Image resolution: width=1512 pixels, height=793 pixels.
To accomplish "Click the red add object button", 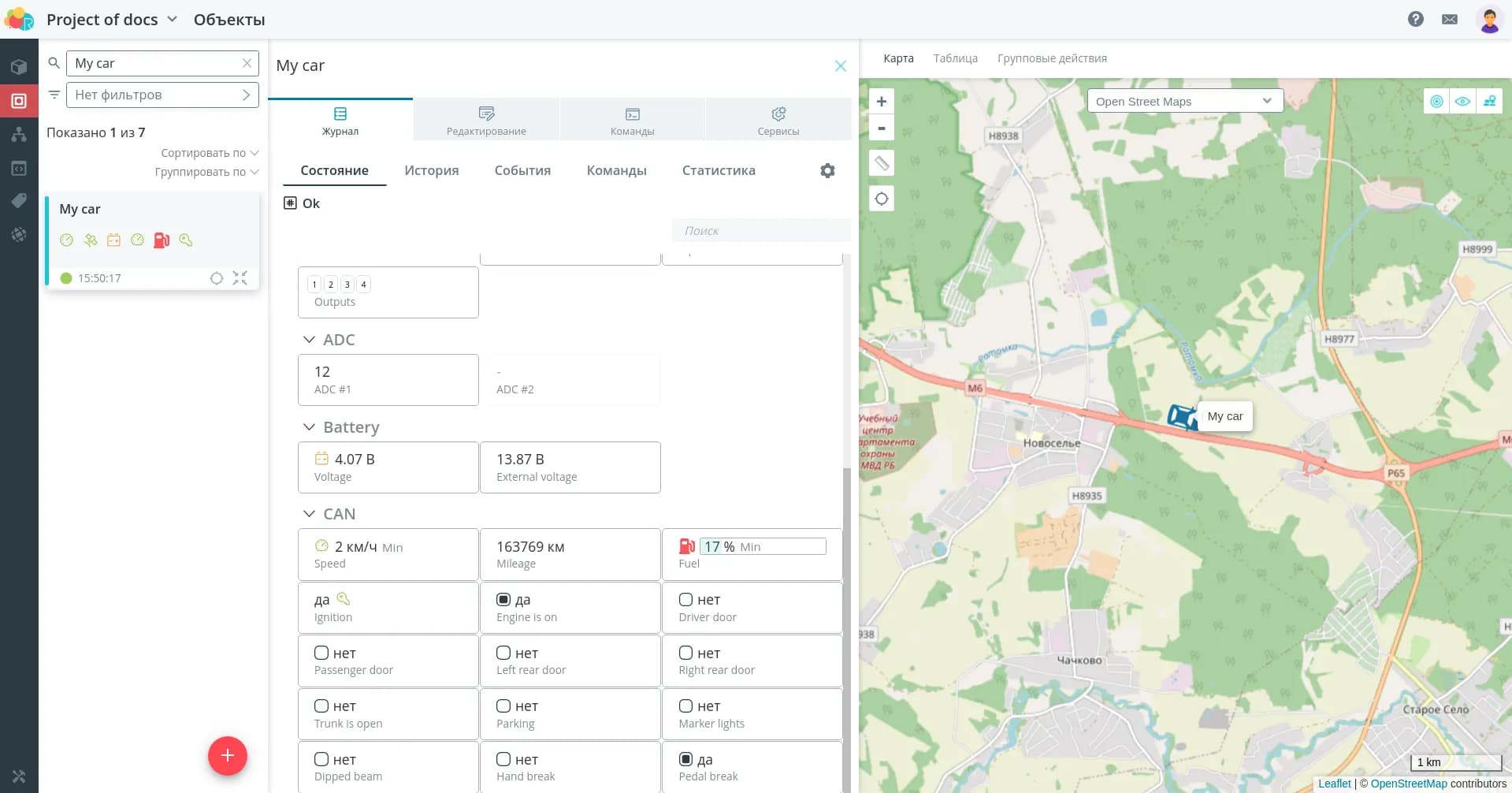I will pos(228,756).
